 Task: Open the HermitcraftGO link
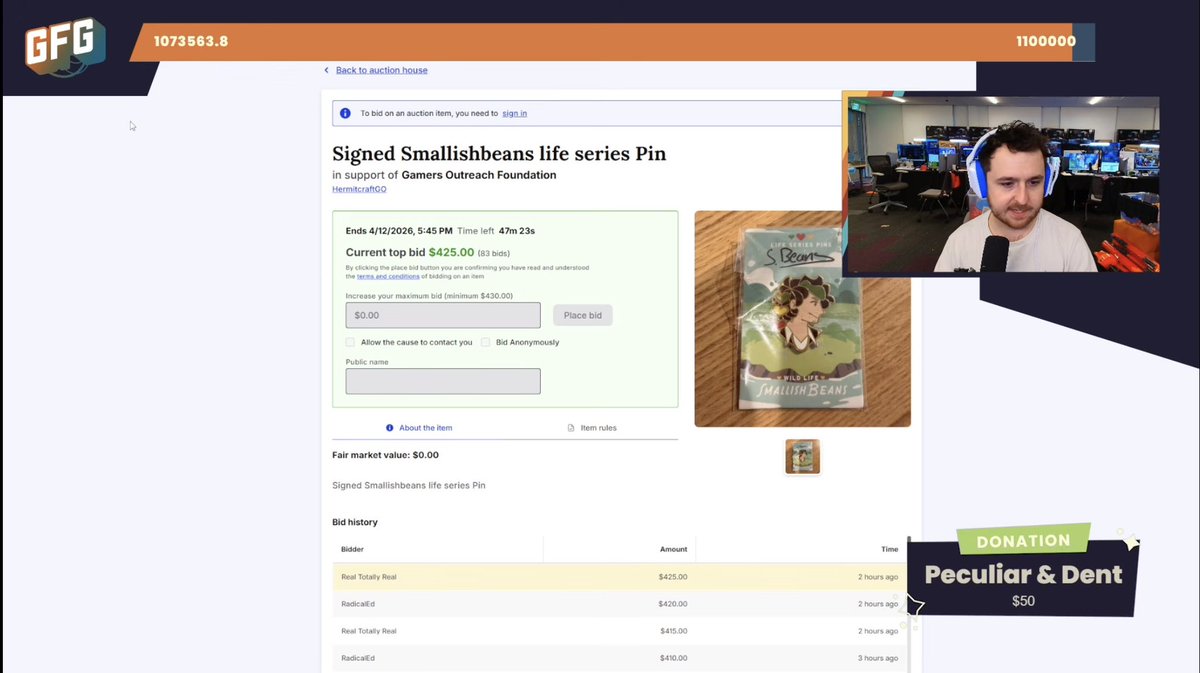tap(359, 189)
